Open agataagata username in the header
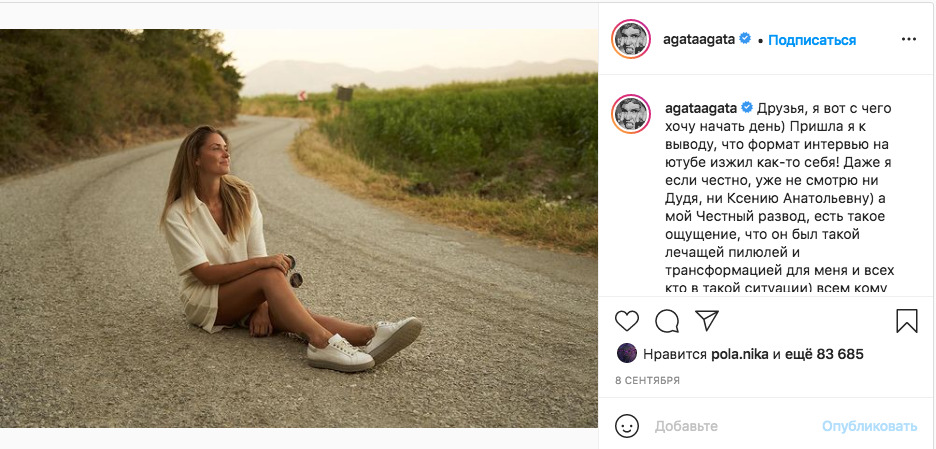This screenshot has height=449, width=936. [699, 40]
